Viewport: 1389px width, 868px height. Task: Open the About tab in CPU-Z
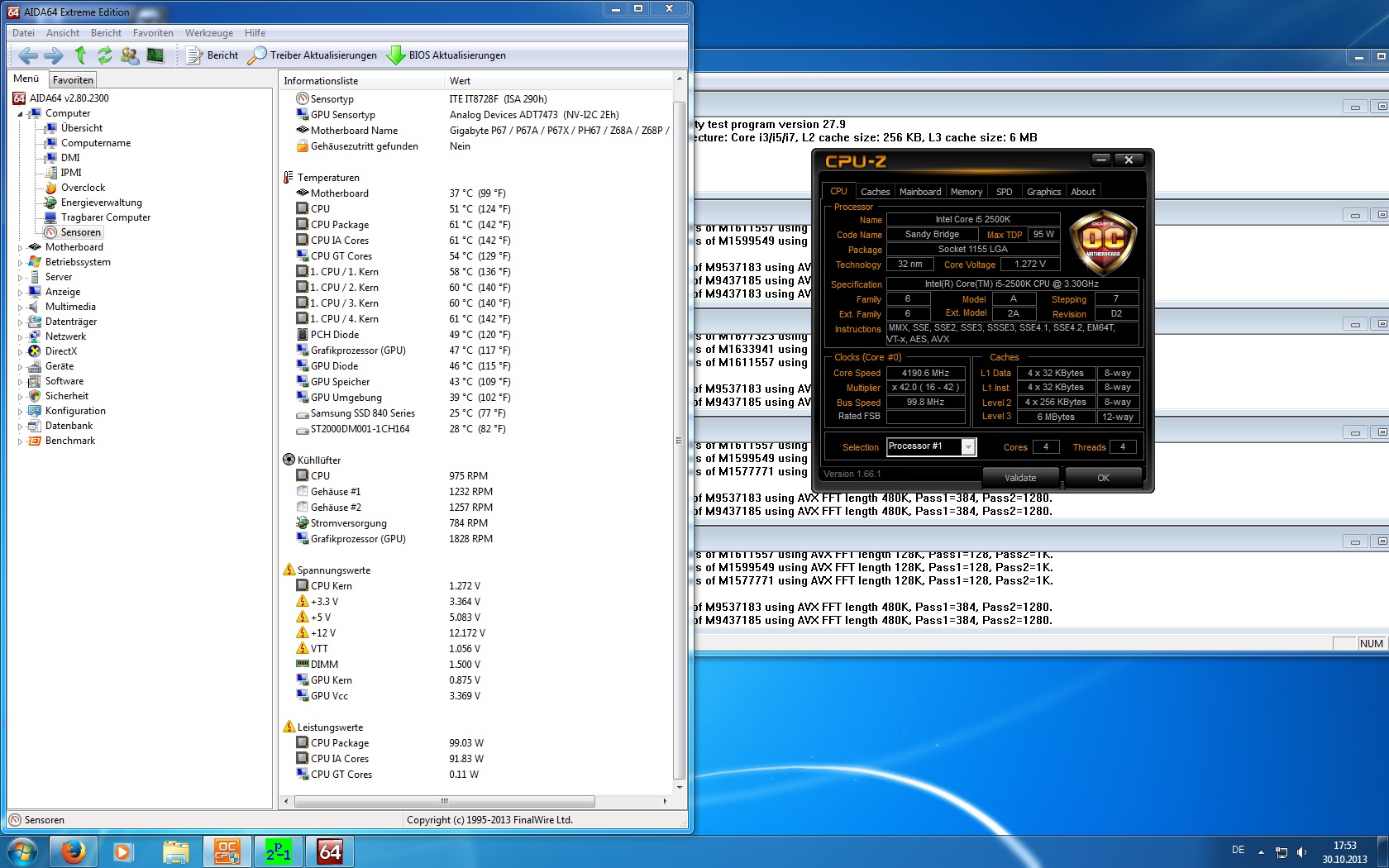[x=1083, y=192]
